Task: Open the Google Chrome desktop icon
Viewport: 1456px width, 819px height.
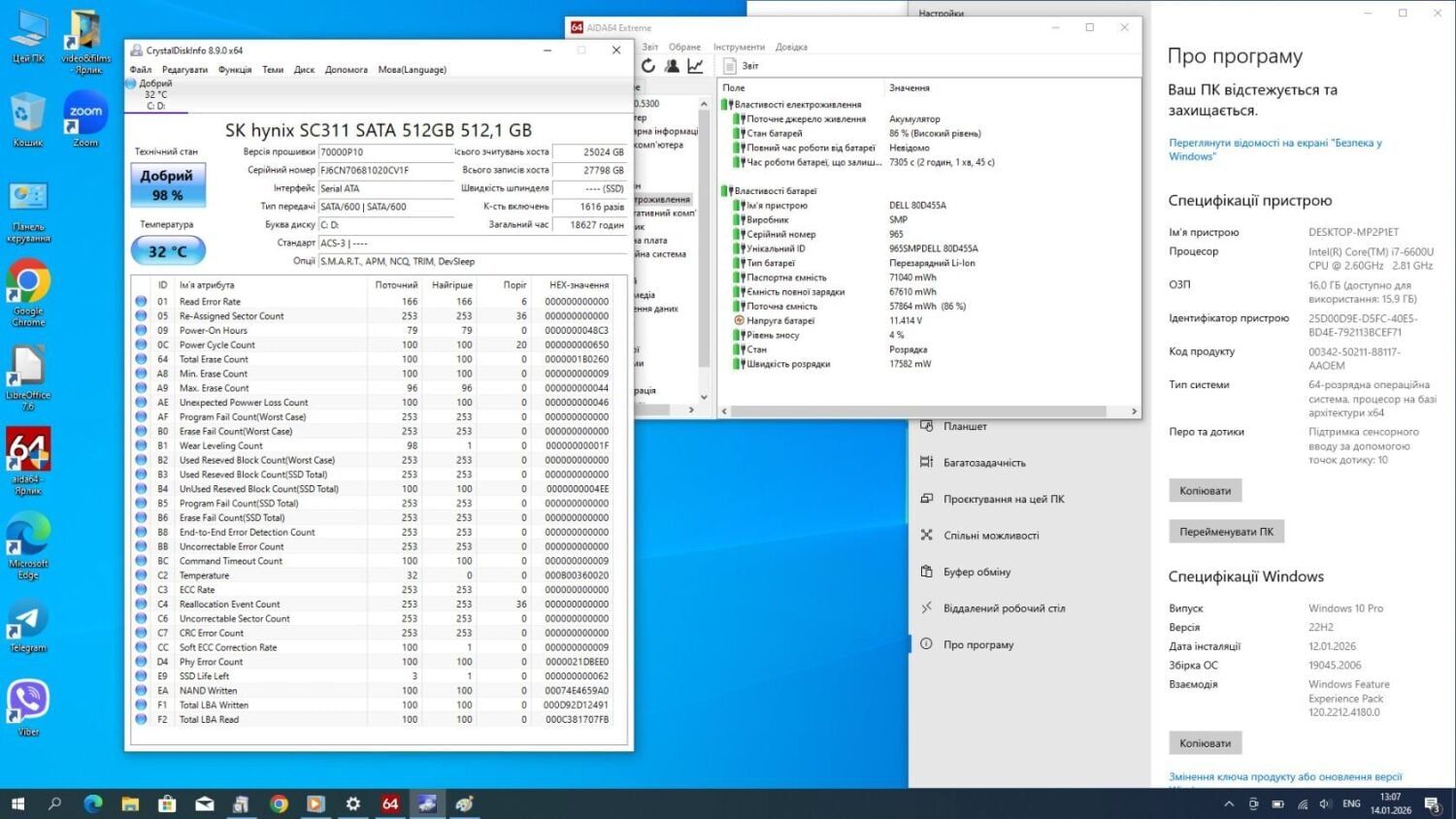Action: pos(28,291)
